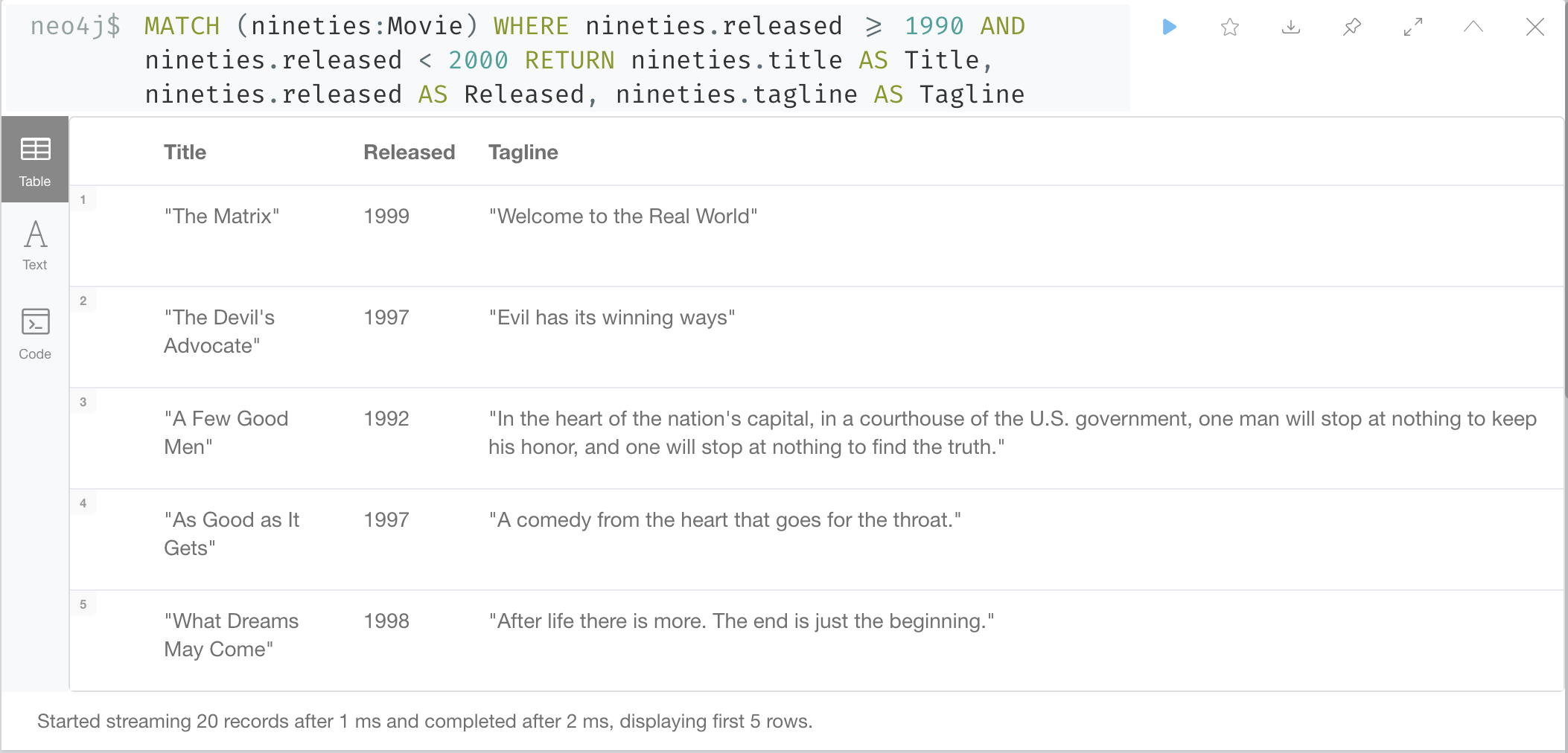Image resolution: width=1568 pixels, height=753 pixels.
Task: Click the Released column header
Action: (x=409, y=153)
